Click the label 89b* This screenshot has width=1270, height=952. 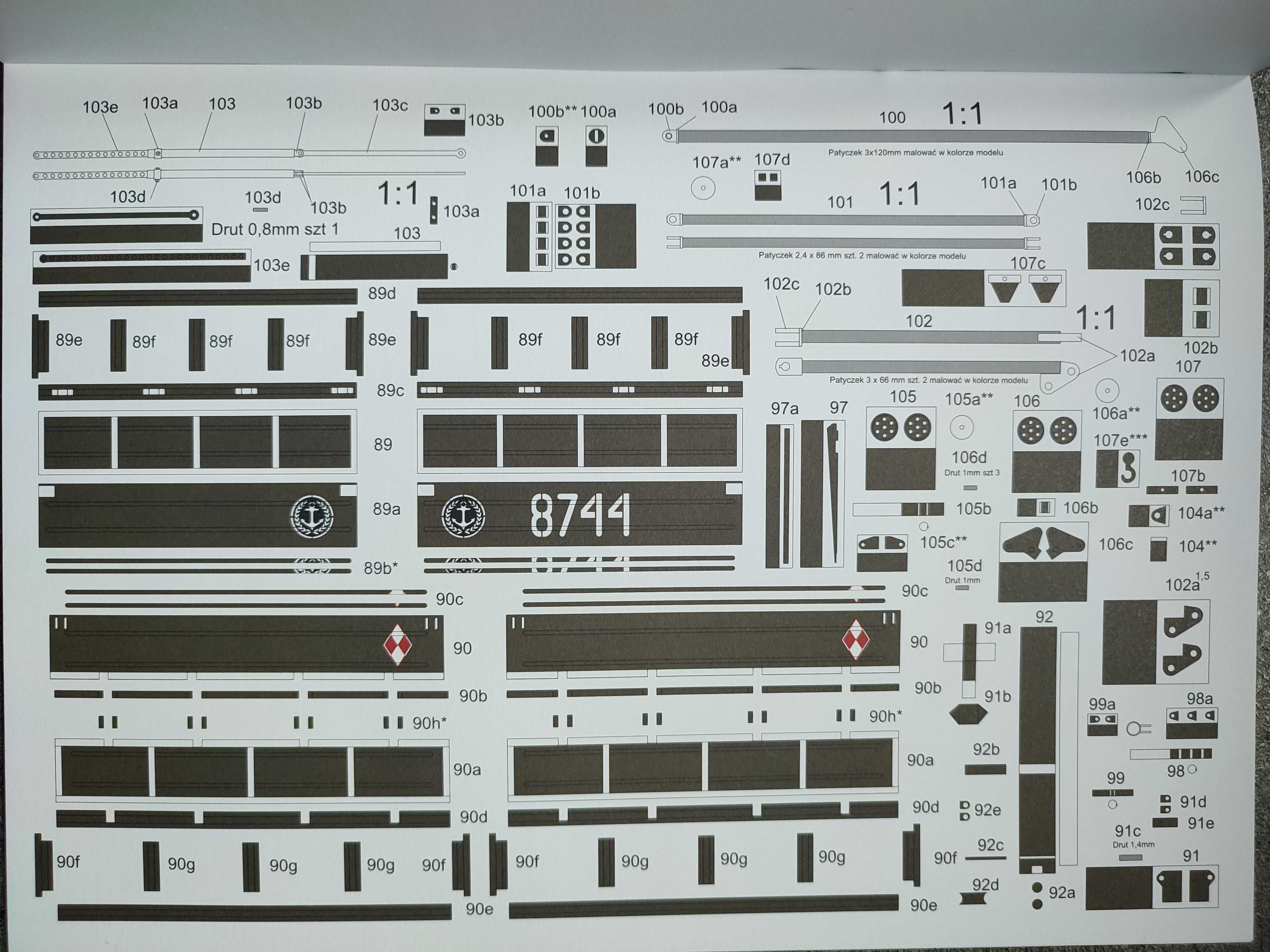coord(381,567)
